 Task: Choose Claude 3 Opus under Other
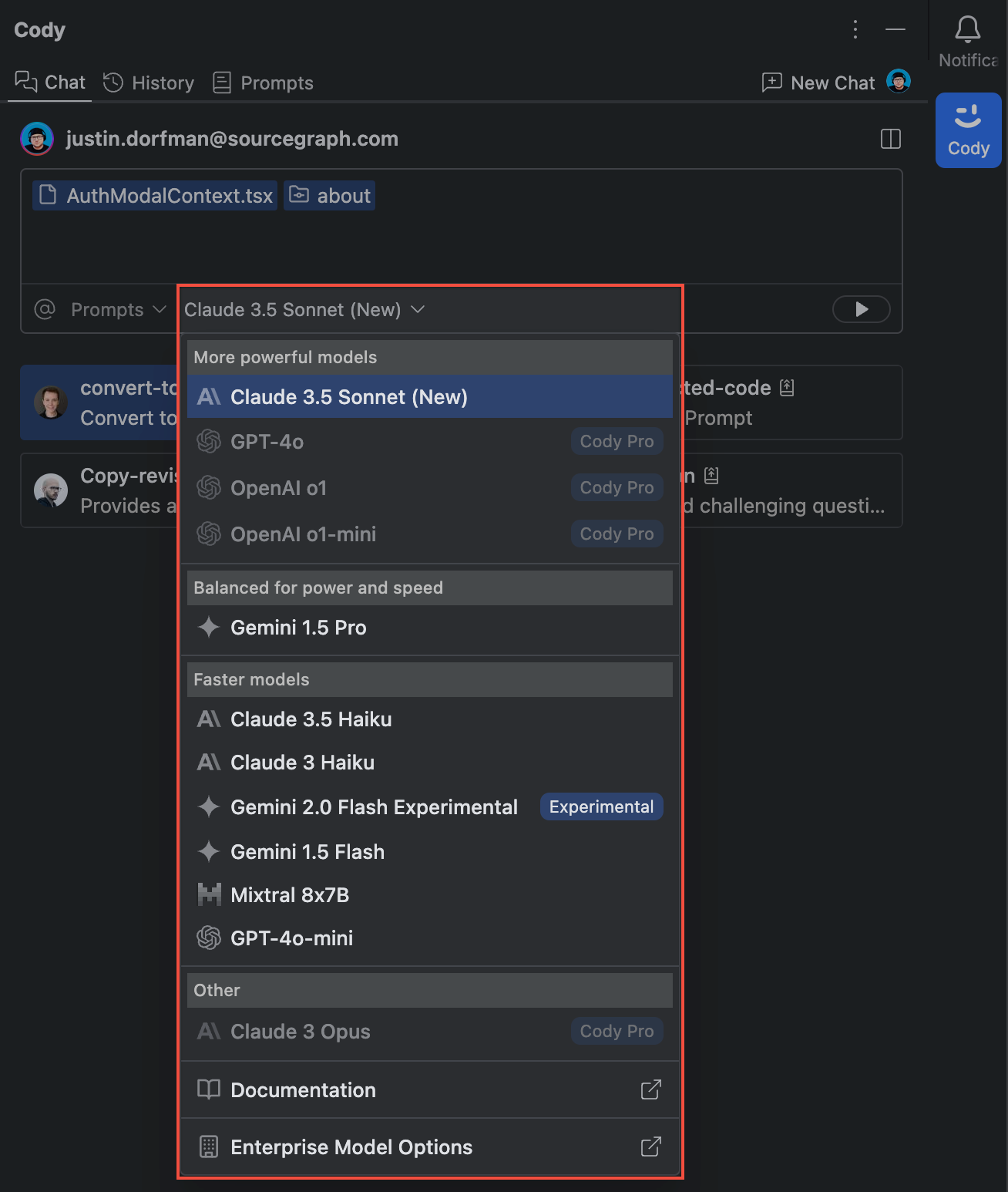(430, 1031)
